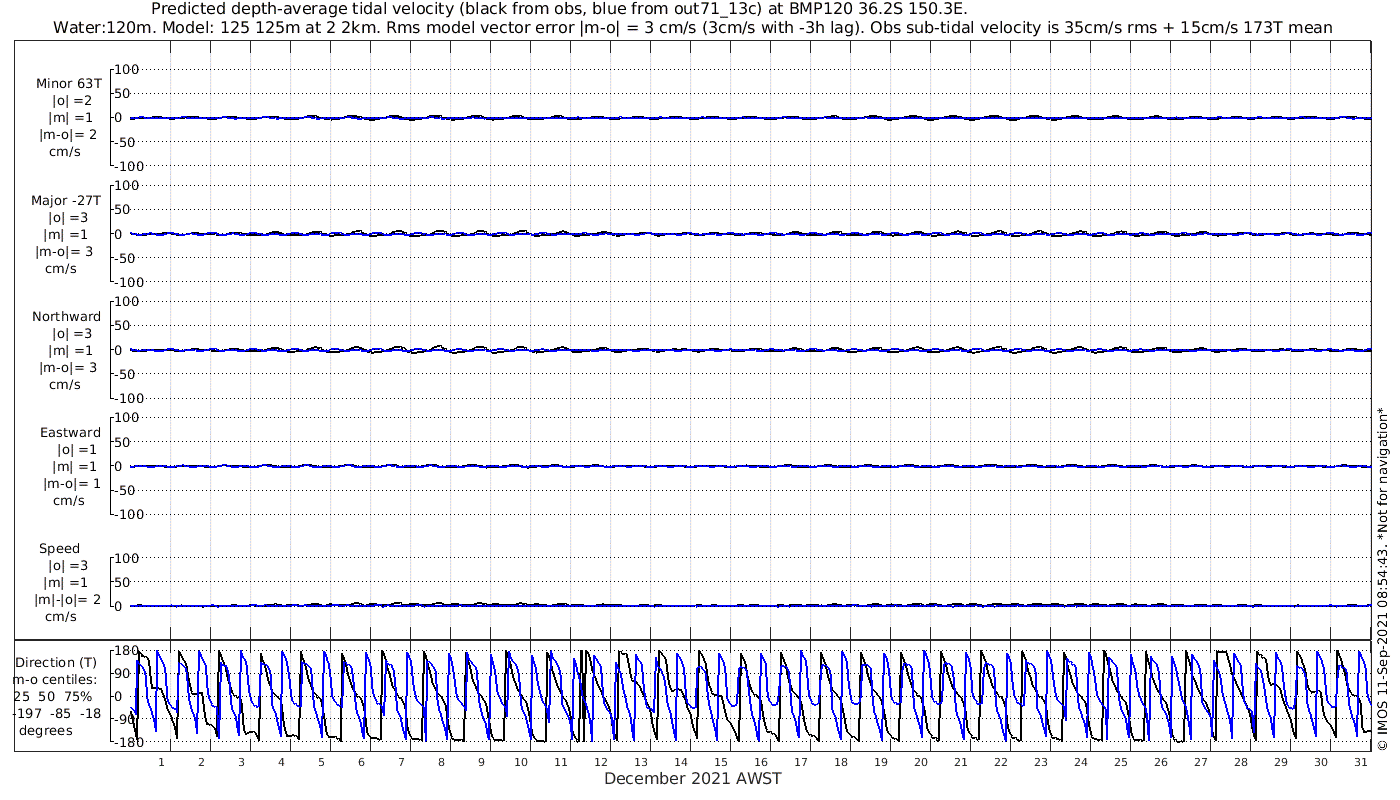Click the 'Eastward' panel label
Image resolution: width=1400 pixels, height=800 pixels.
click(x=70, y=432)
